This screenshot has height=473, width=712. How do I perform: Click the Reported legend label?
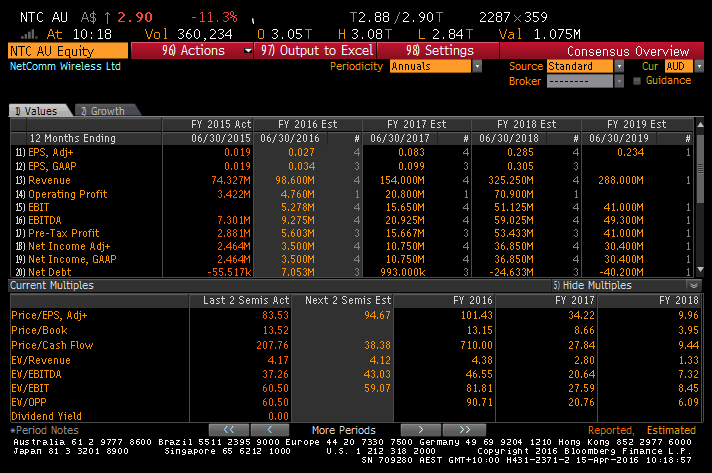(611, 430)
